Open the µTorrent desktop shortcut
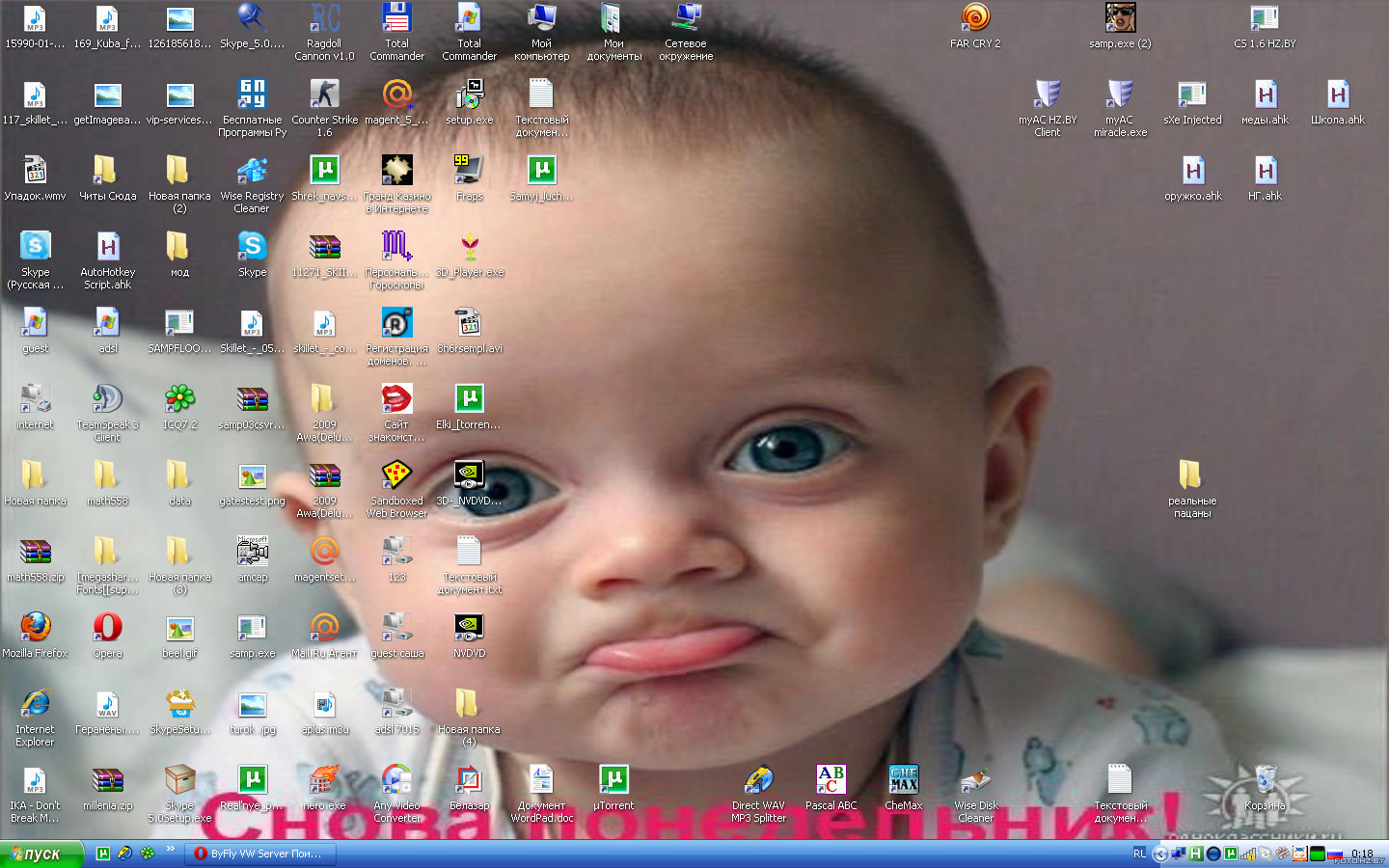The width and height of the screenshot is (1389, 868). click(613, 788)
